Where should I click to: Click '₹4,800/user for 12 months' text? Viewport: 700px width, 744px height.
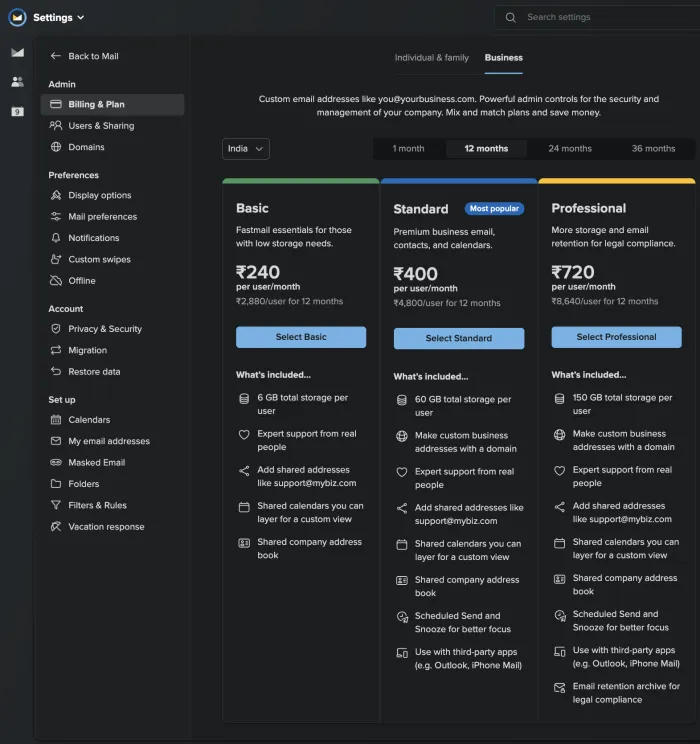pos(447,303)
